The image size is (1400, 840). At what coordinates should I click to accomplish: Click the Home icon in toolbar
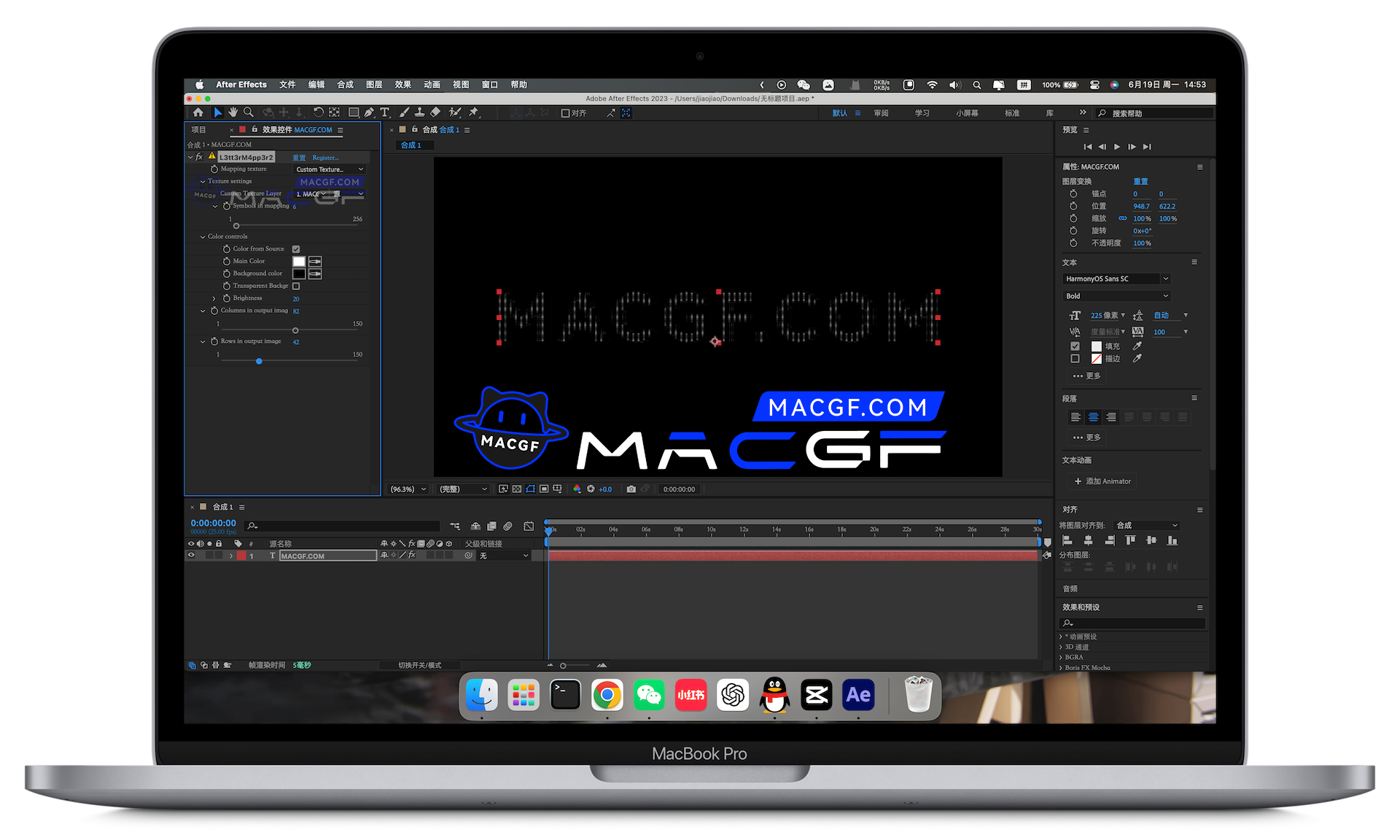(198, 112)
